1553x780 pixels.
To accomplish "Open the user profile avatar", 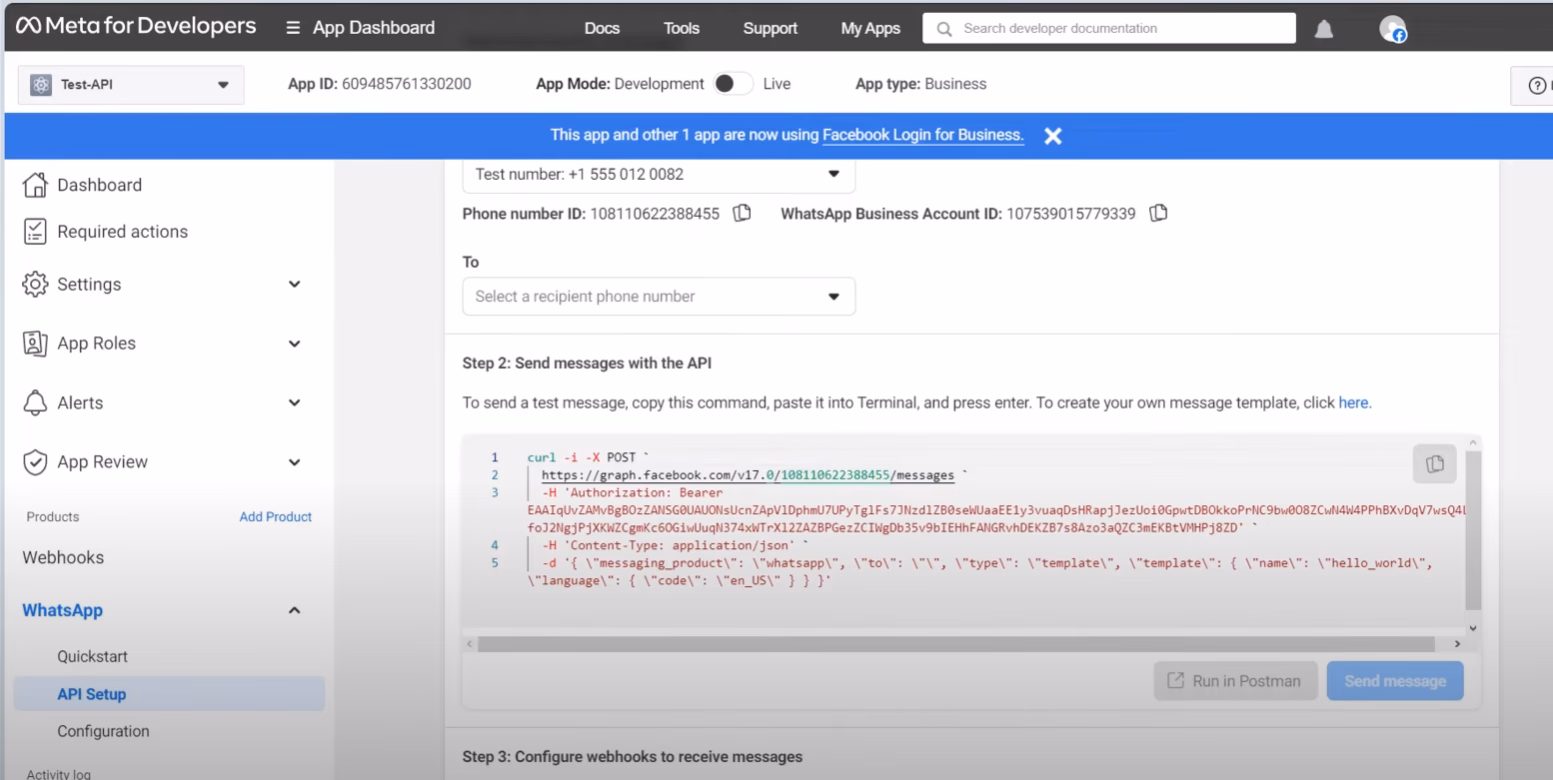I will (1392, 29).
